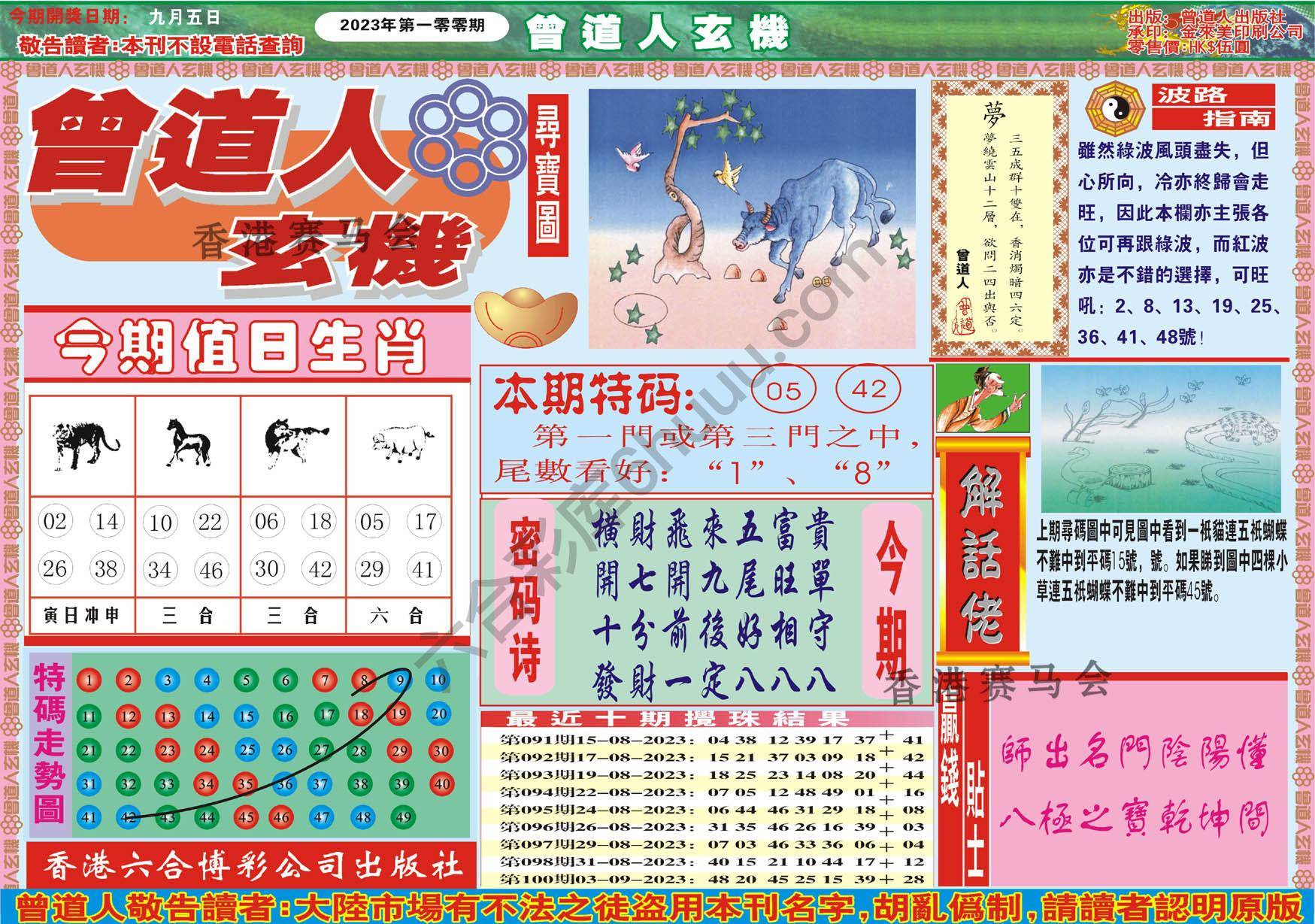Click the gold ingot illustration
This screenshot has width=1315, height=924.
point(526,318)
